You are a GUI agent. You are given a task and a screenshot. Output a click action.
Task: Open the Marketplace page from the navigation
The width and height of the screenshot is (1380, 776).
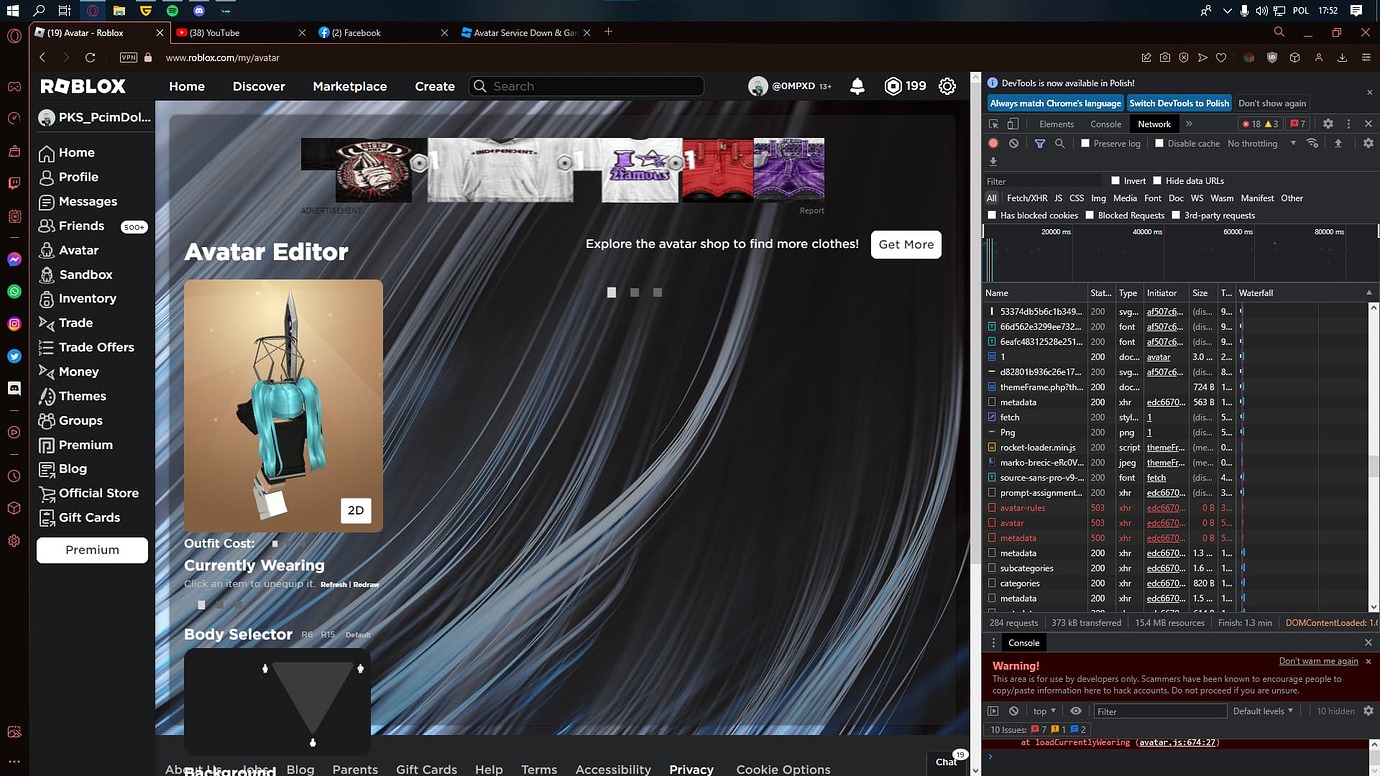[350, 86]
